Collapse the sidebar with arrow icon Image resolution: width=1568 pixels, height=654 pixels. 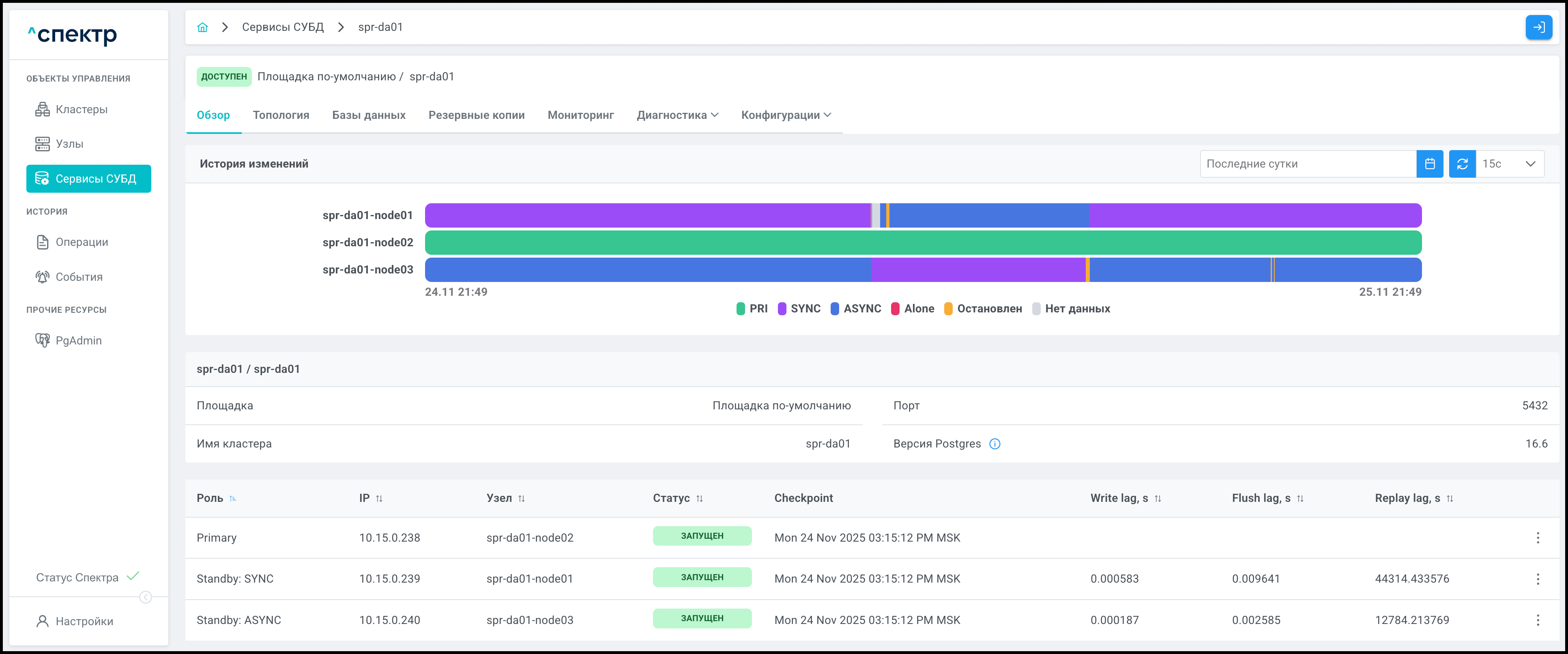pos(146,597)
